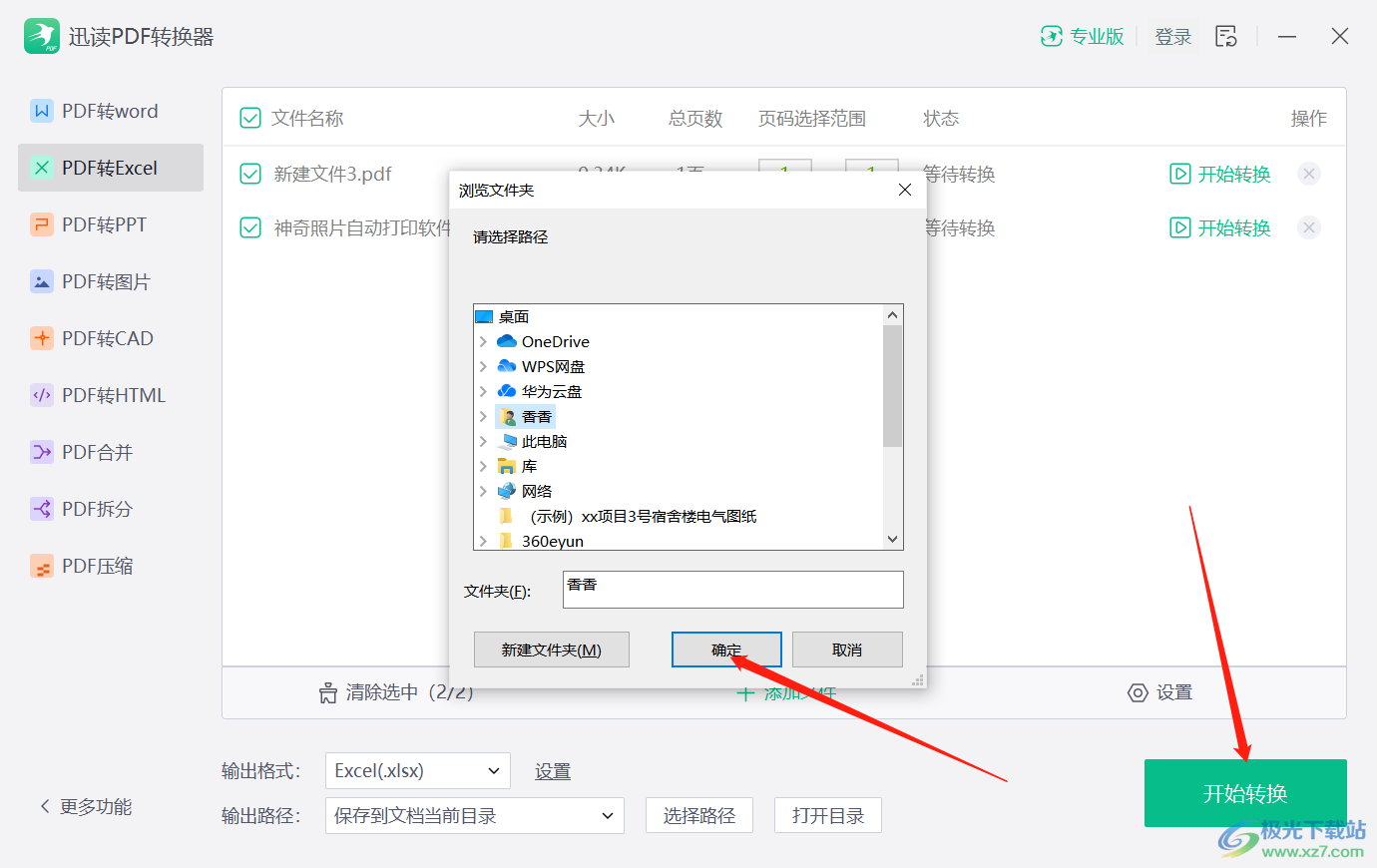Click the 打开目录 button
This screenshot has height=868, width=1377.
[828, 815]
